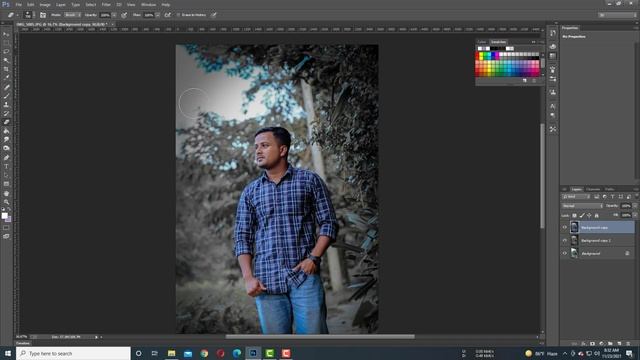Open the layer blend mode Normal dropdown
Image resolution: width=640 pixels, height=360 pixels.
[x=582, y=206]
